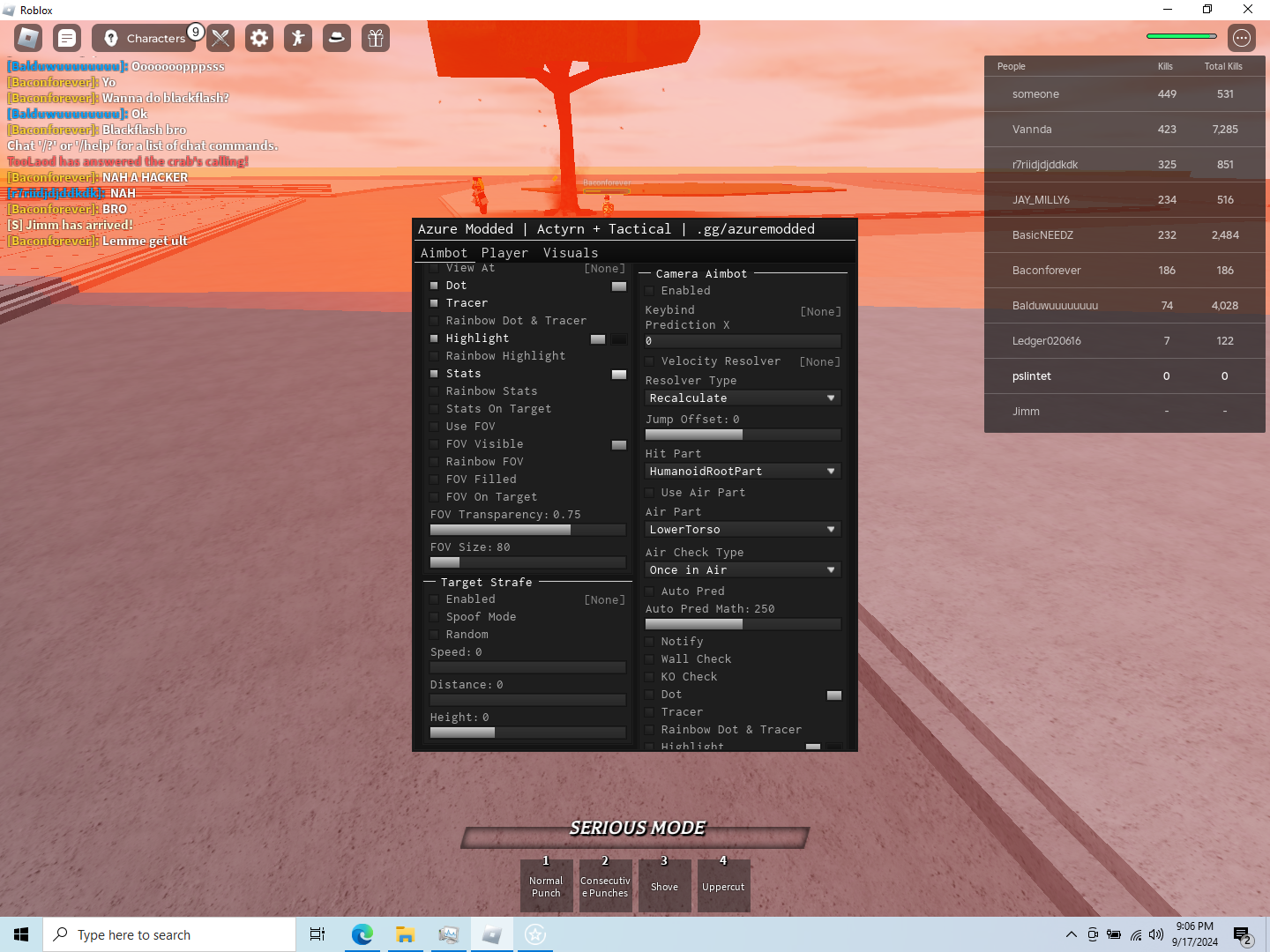Open the Windows Start menu
The image size is (1270, 952).
point(21,934)
